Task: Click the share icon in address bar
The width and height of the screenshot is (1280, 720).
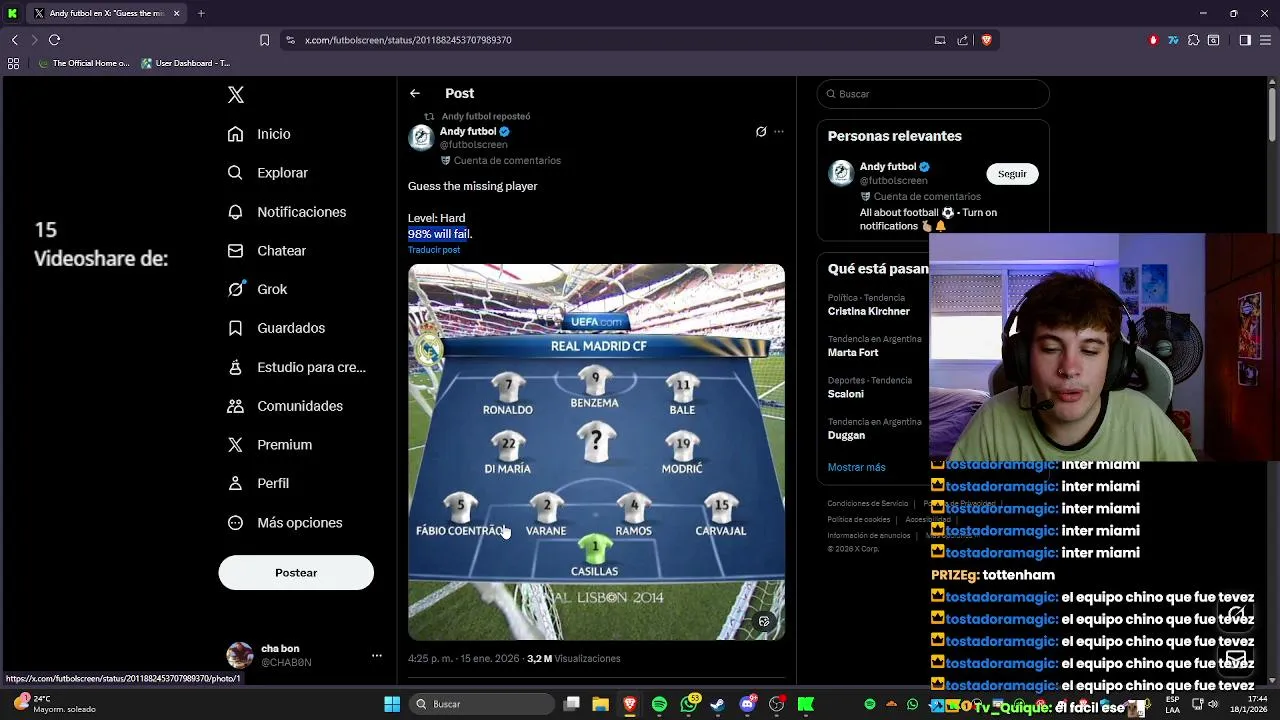Action: (x=962, y=40)
